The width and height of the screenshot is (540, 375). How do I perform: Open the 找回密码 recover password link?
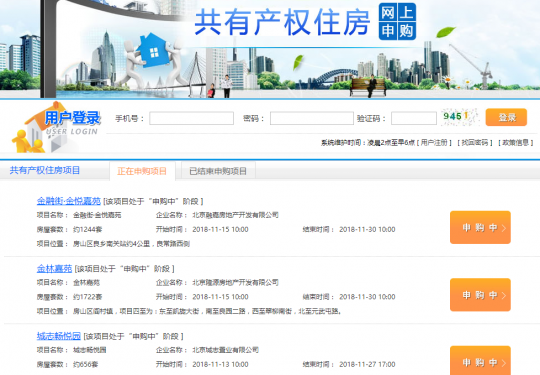(x=475, y=143)
